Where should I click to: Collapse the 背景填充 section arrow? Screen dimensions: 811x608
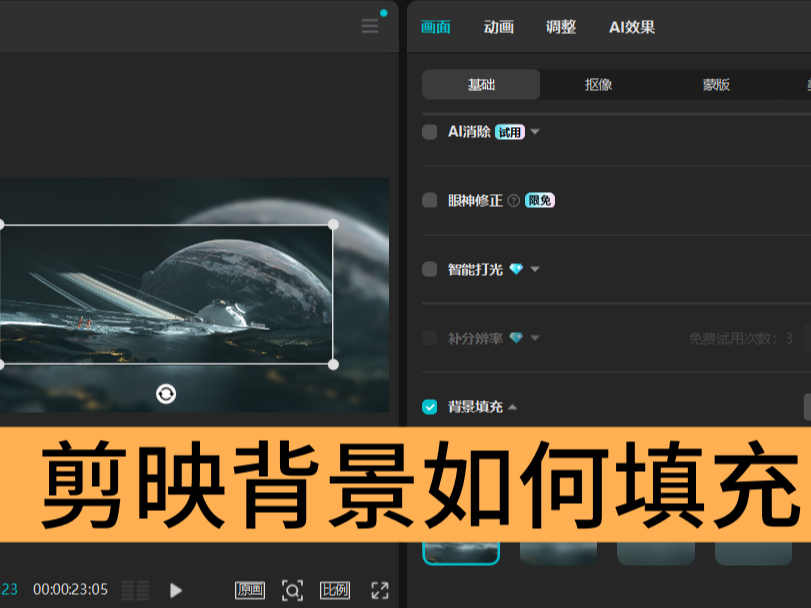coord(513,407)
